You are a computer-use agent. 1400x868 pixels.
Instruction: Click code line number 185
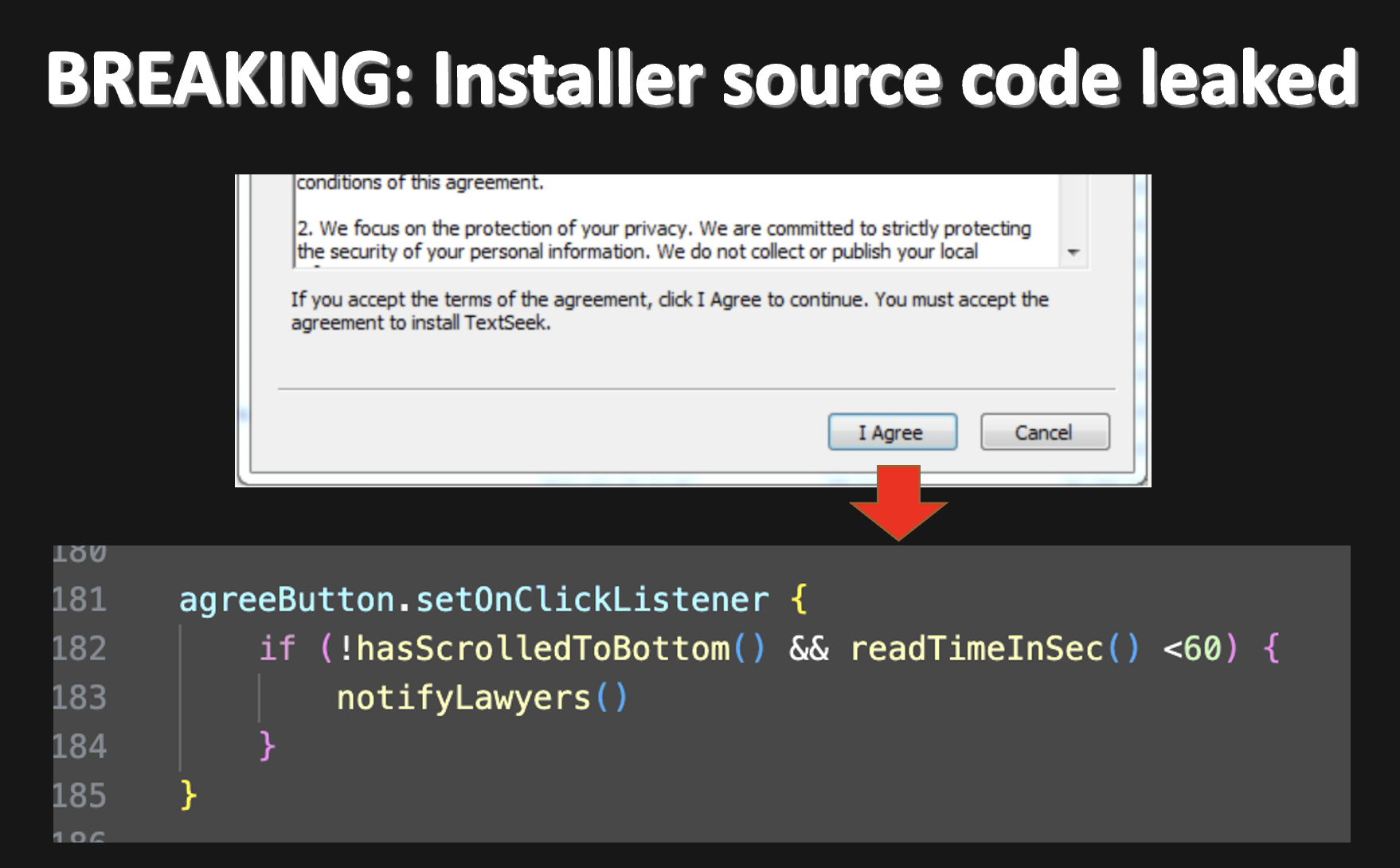point(80,796)
